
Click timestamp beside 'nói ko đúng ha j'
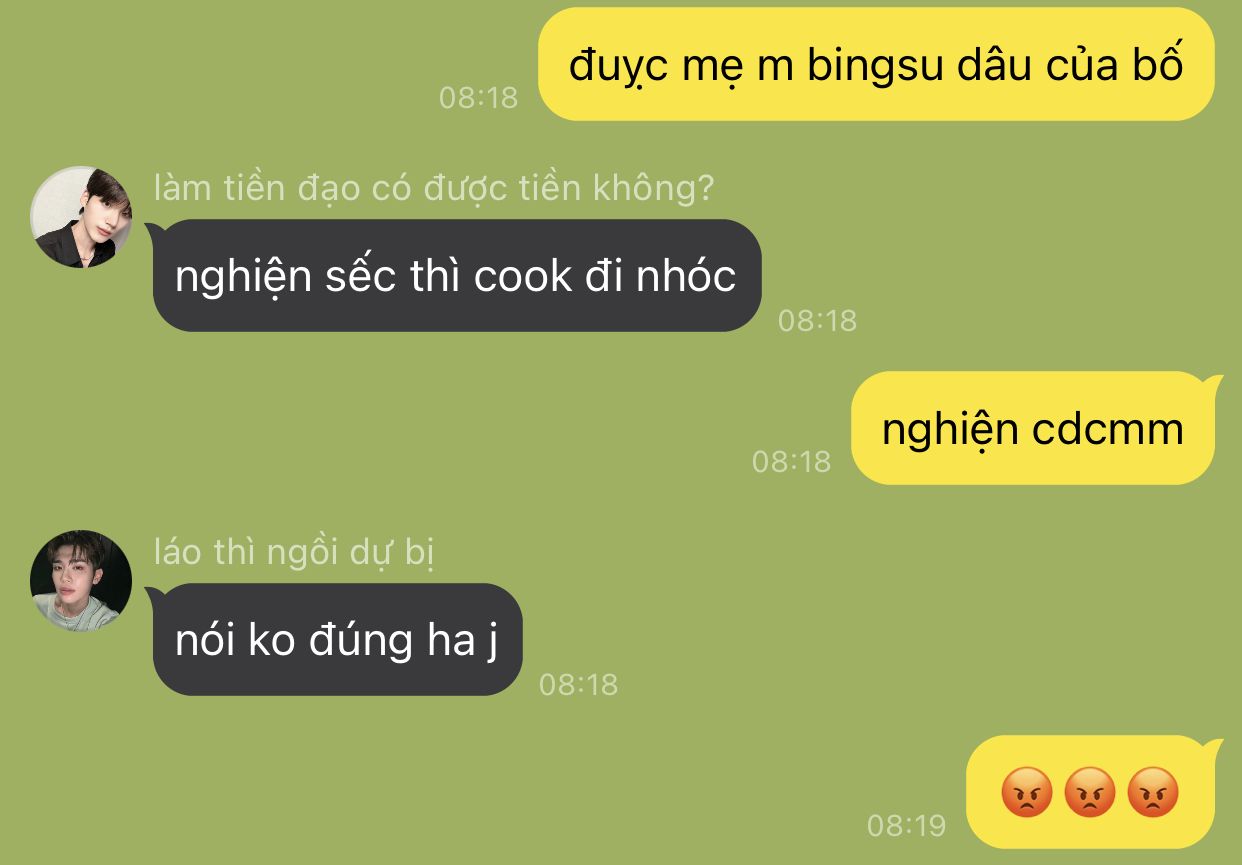tap(579, 684)
